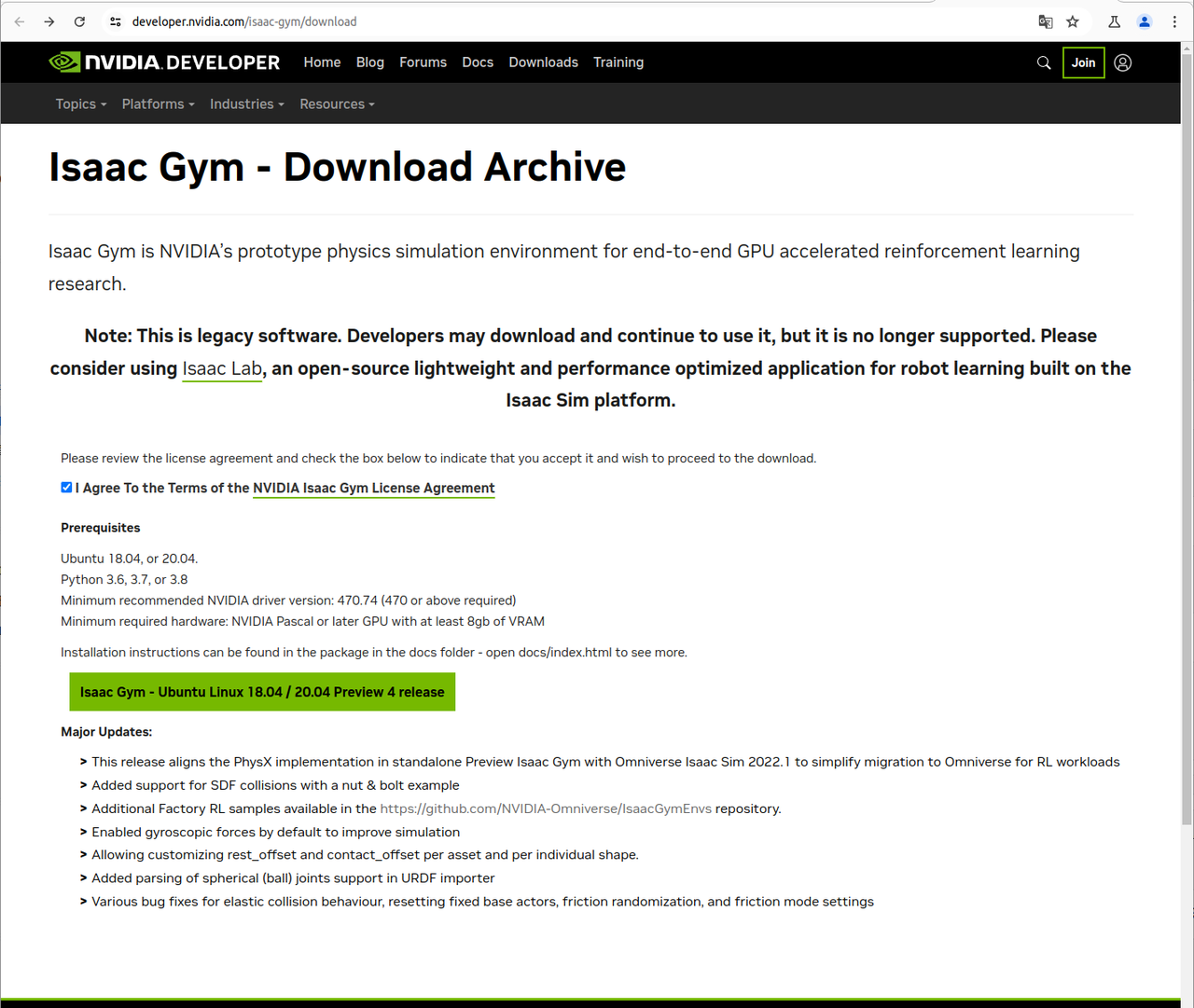Click the browser back arrow

(x=20, y=21)
